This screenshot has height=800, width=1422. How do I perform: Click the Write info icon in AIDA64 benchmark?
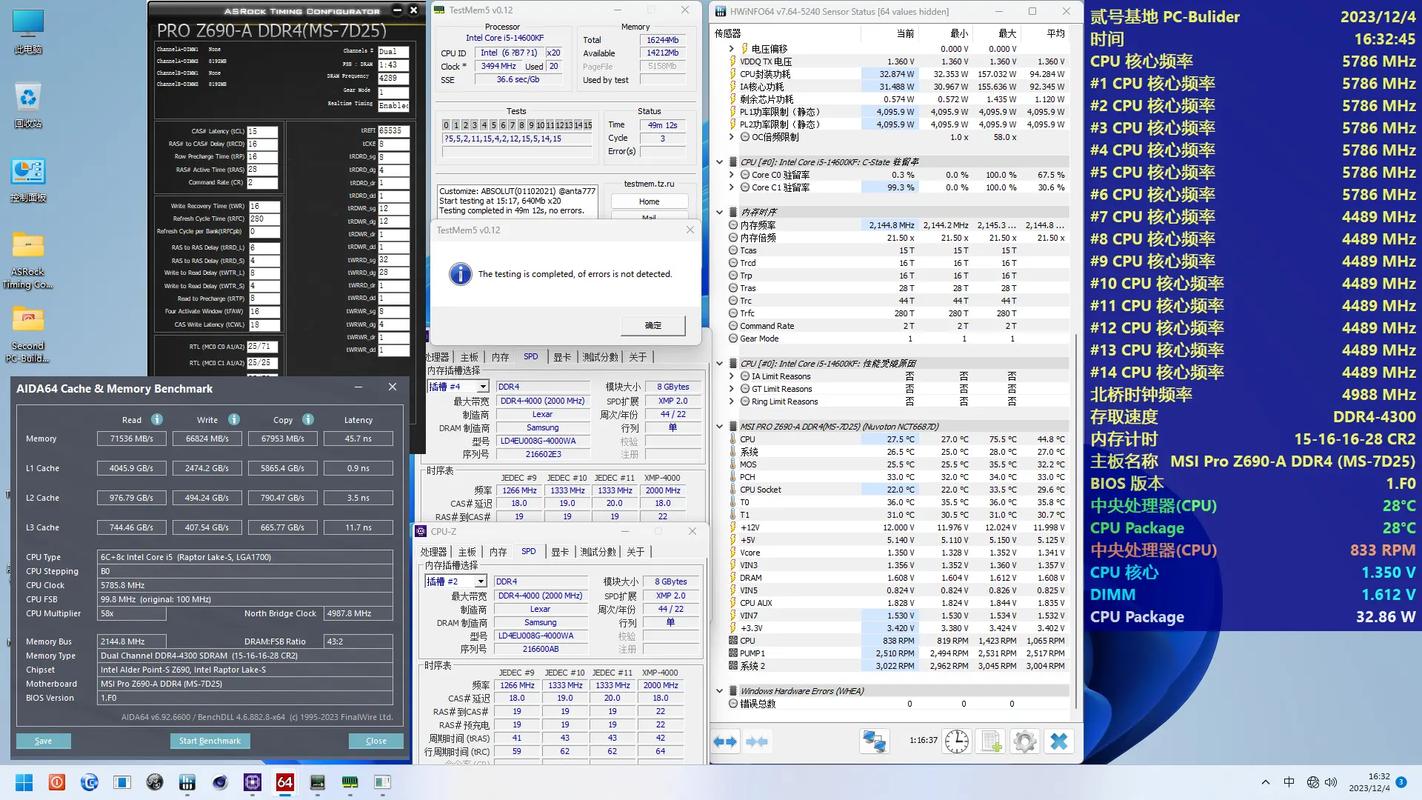pos(234,420)
